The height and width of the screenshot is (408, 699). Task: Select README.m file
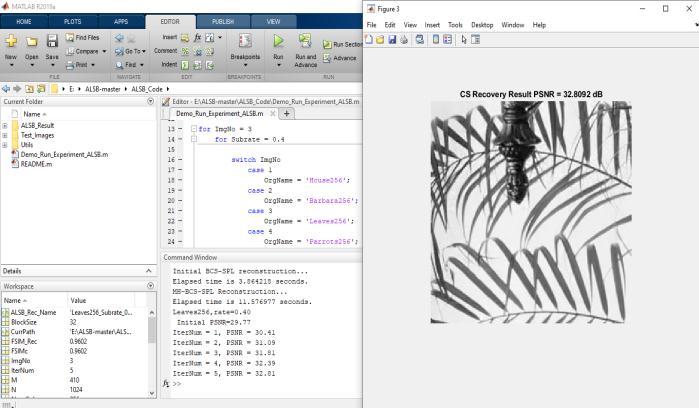36,164
